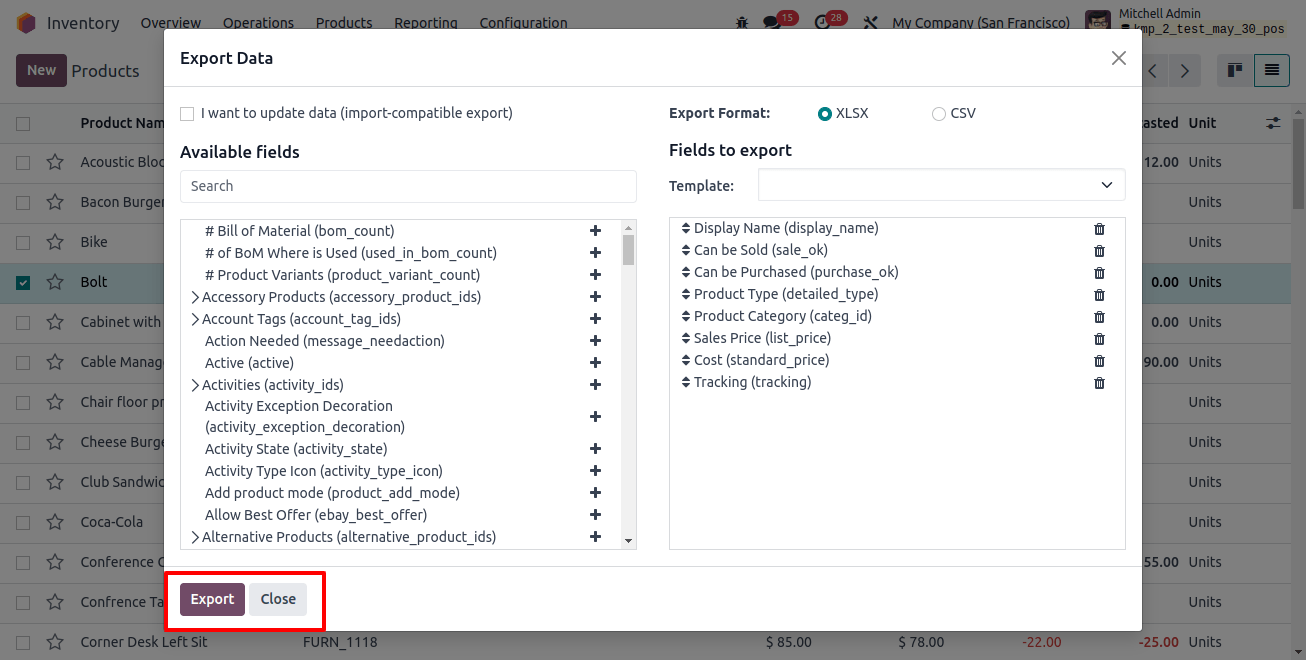
Task: Favorite the Bolt product star
Action: pyautogui.click(x=55, y=282)
